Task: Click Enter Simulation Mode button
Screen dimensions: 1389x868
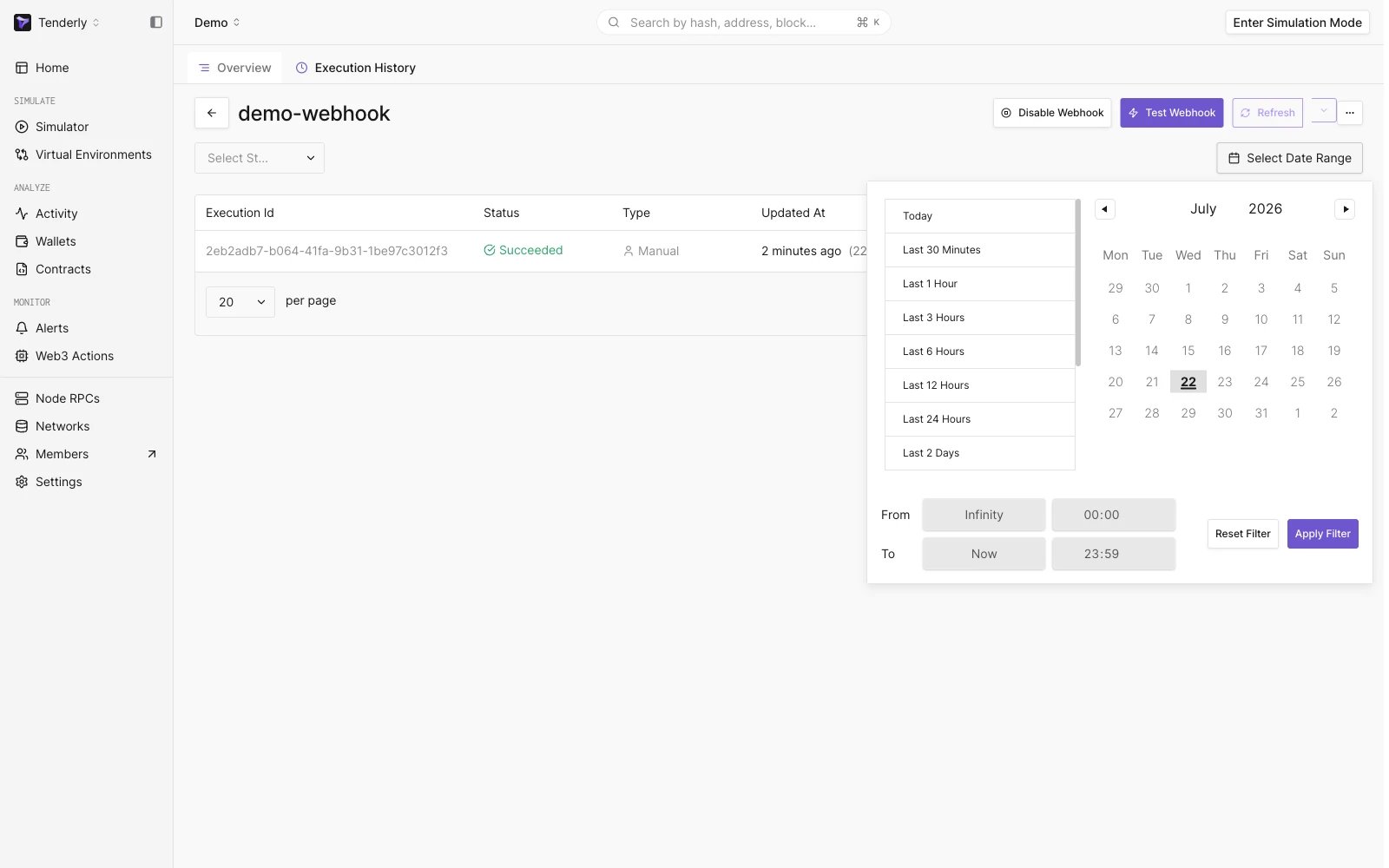Action: pos(1297,23)
